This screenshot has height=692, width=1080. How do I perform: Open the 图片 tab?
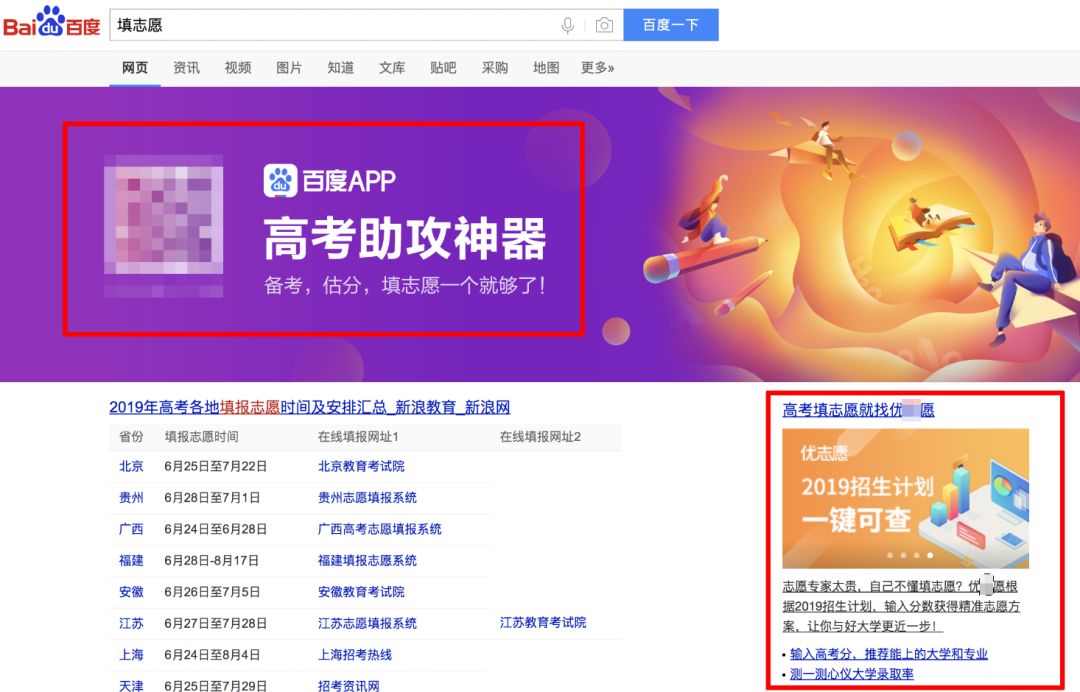[x=289, y=67]
